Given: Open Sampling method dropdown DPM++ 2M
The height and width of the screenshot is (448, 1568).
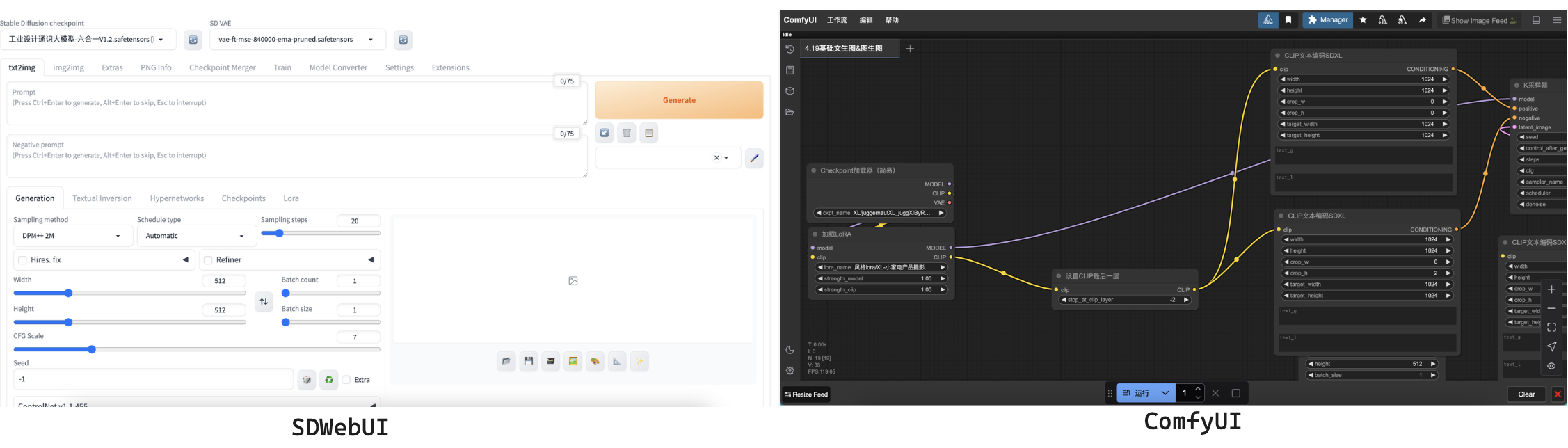Looking at the screenshot, I should 73,236.
